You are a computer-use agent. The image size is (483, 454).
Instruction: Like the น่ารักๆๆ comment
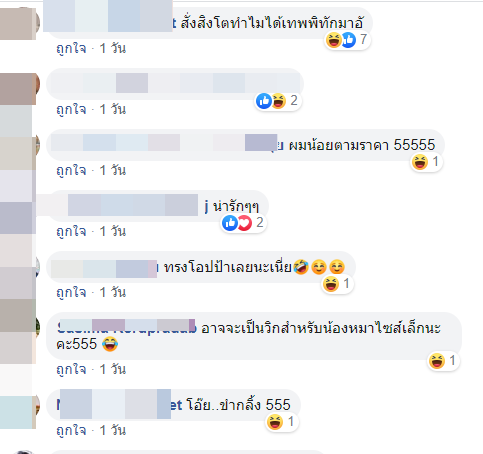(71, 232)
